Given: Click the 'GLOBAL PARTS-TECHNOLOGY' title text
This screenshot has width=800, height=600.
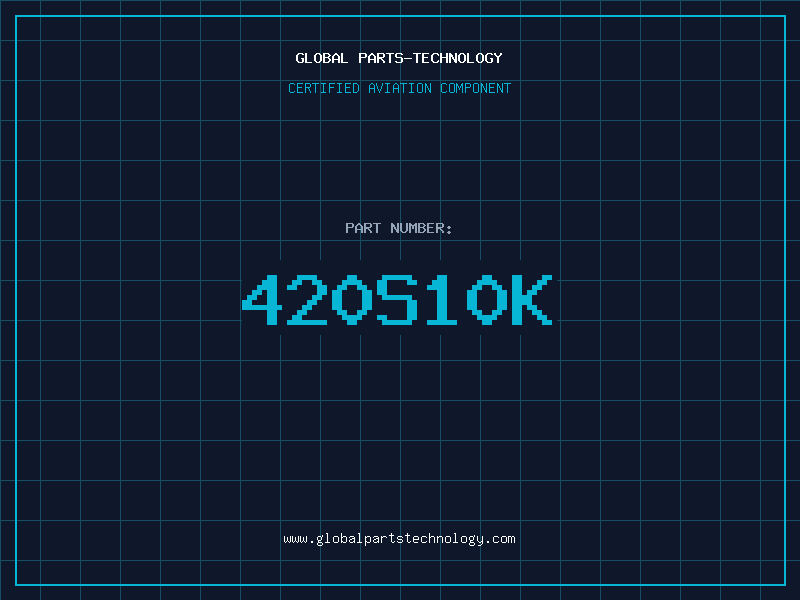Looking at the screenshot, I should (399, 58).
